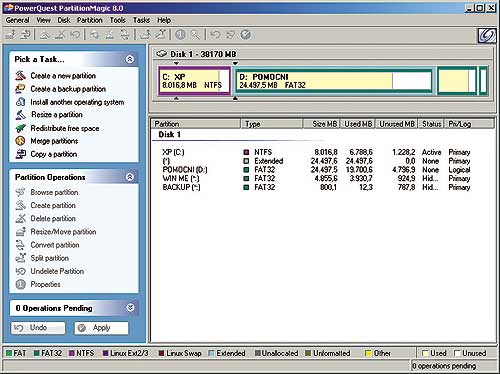500x374 pixels.
Task: Open the Tools menu
Action: pyautogui.click(x=118, y=20)
